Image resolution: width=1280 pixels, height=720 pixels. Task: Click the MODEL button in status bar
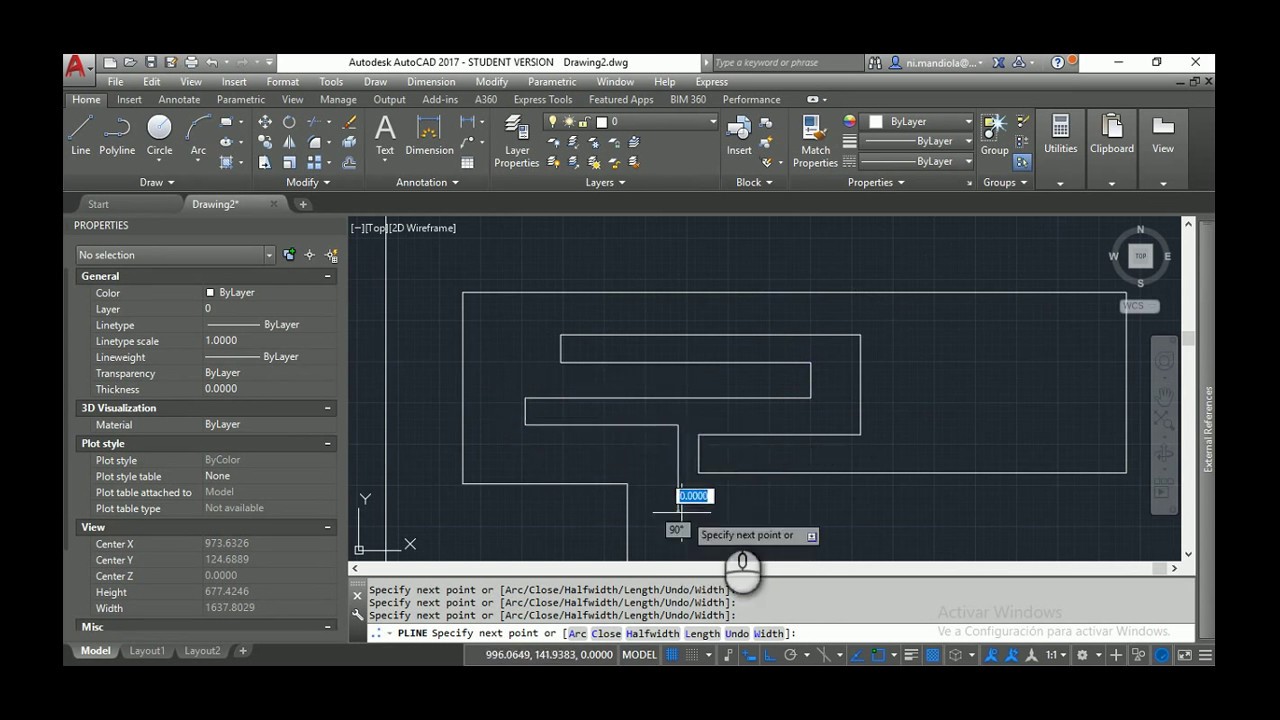pos(640,655)
